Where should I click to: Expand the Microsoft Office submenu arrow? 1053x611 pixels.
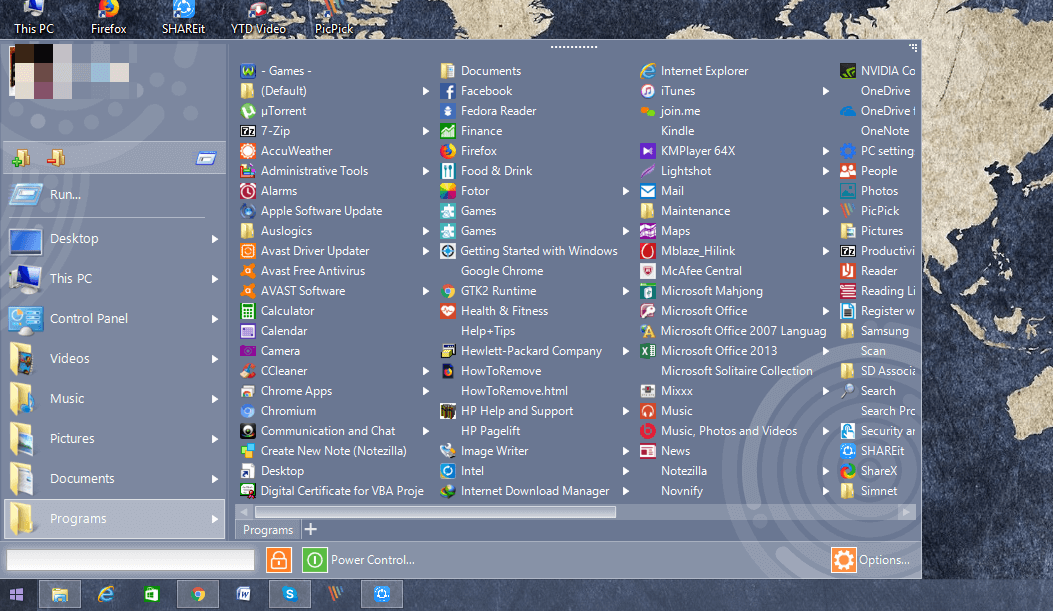pos(826,311)
